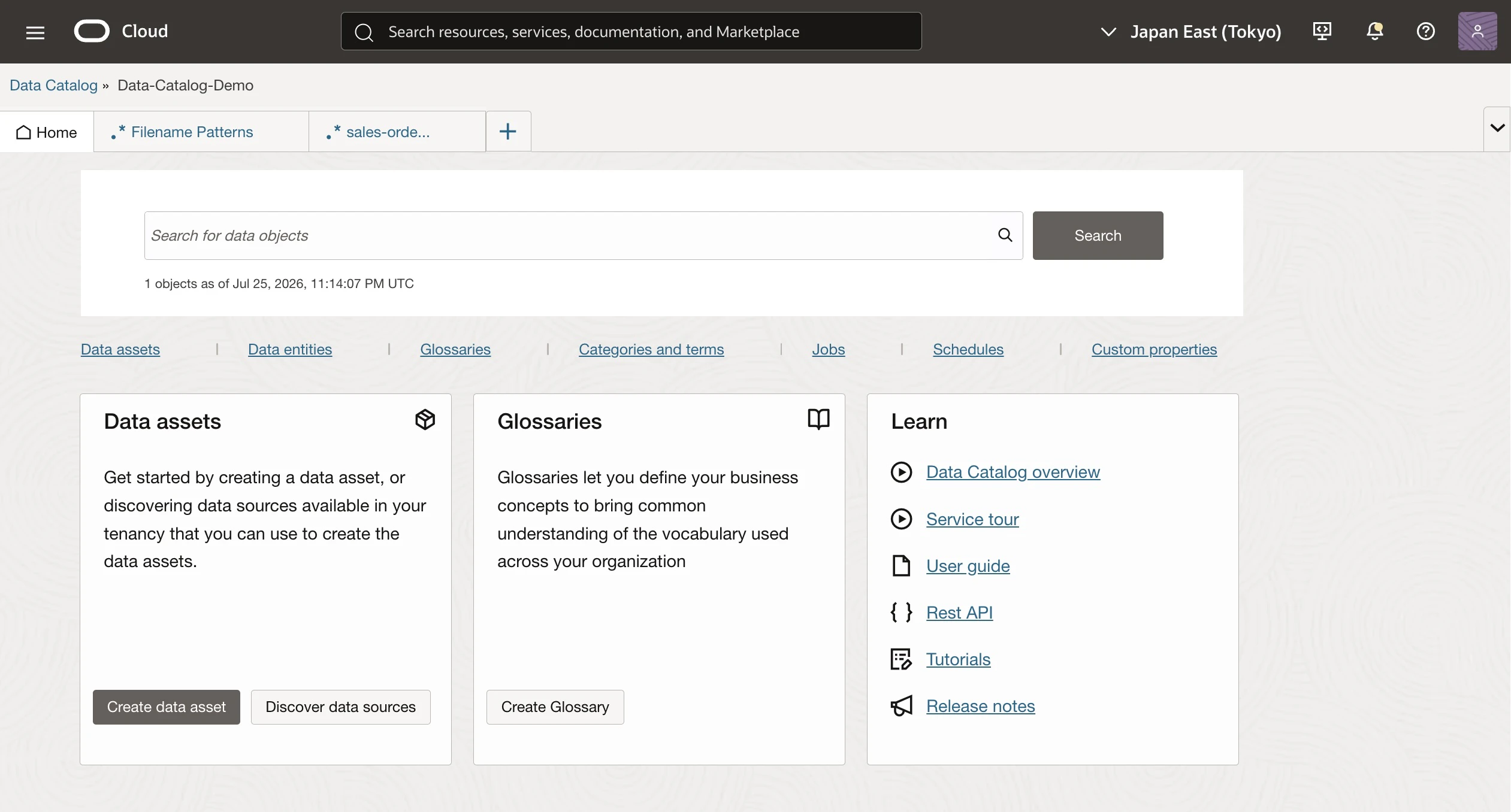Click Create Glossary button
The image size is (1511, 812).
pyautogui.click(x=555, y=707)
